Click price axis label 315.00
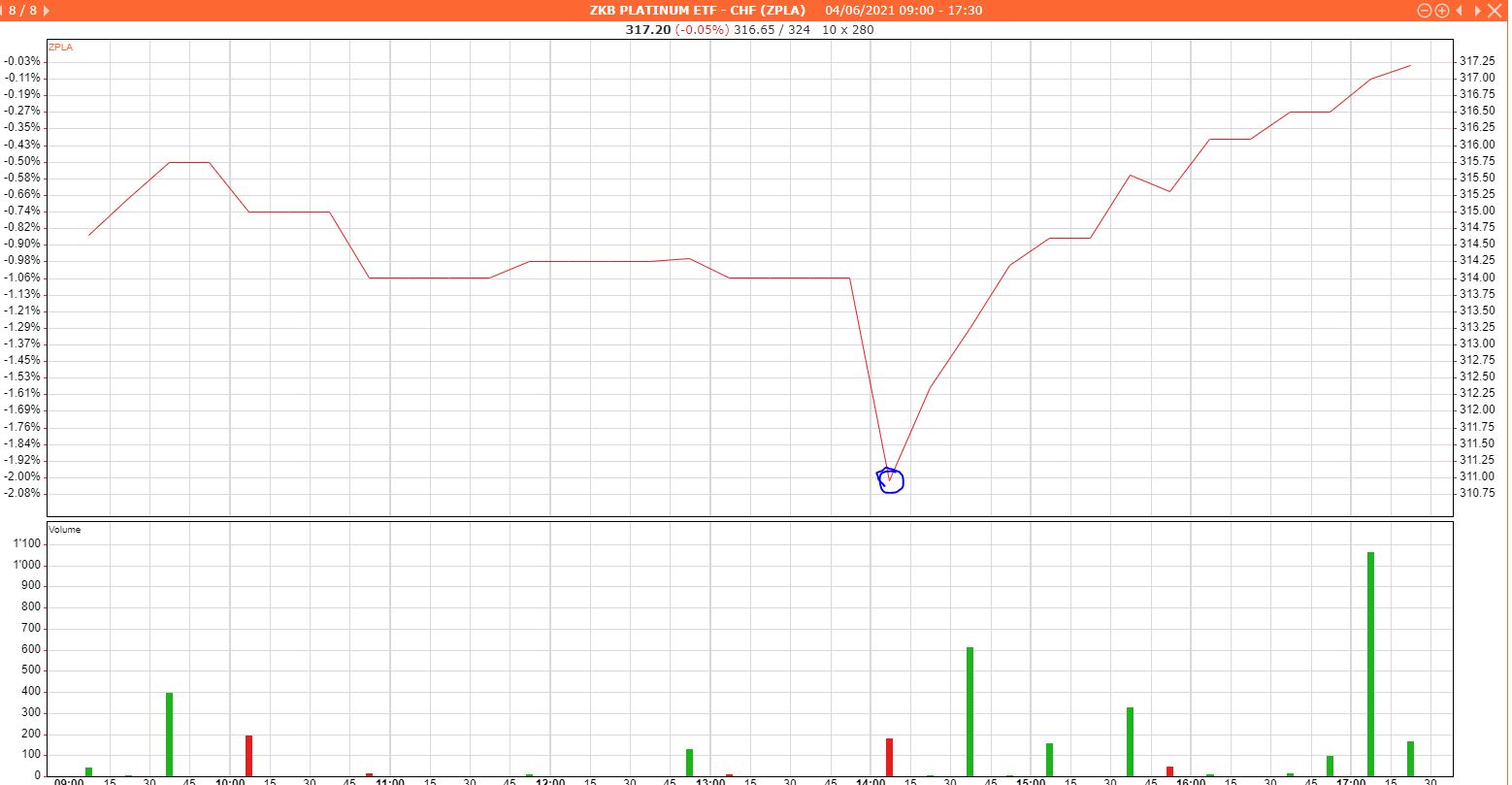Image resolution: width=1512 pixels, height=785 pixels. coord(1476,211)
